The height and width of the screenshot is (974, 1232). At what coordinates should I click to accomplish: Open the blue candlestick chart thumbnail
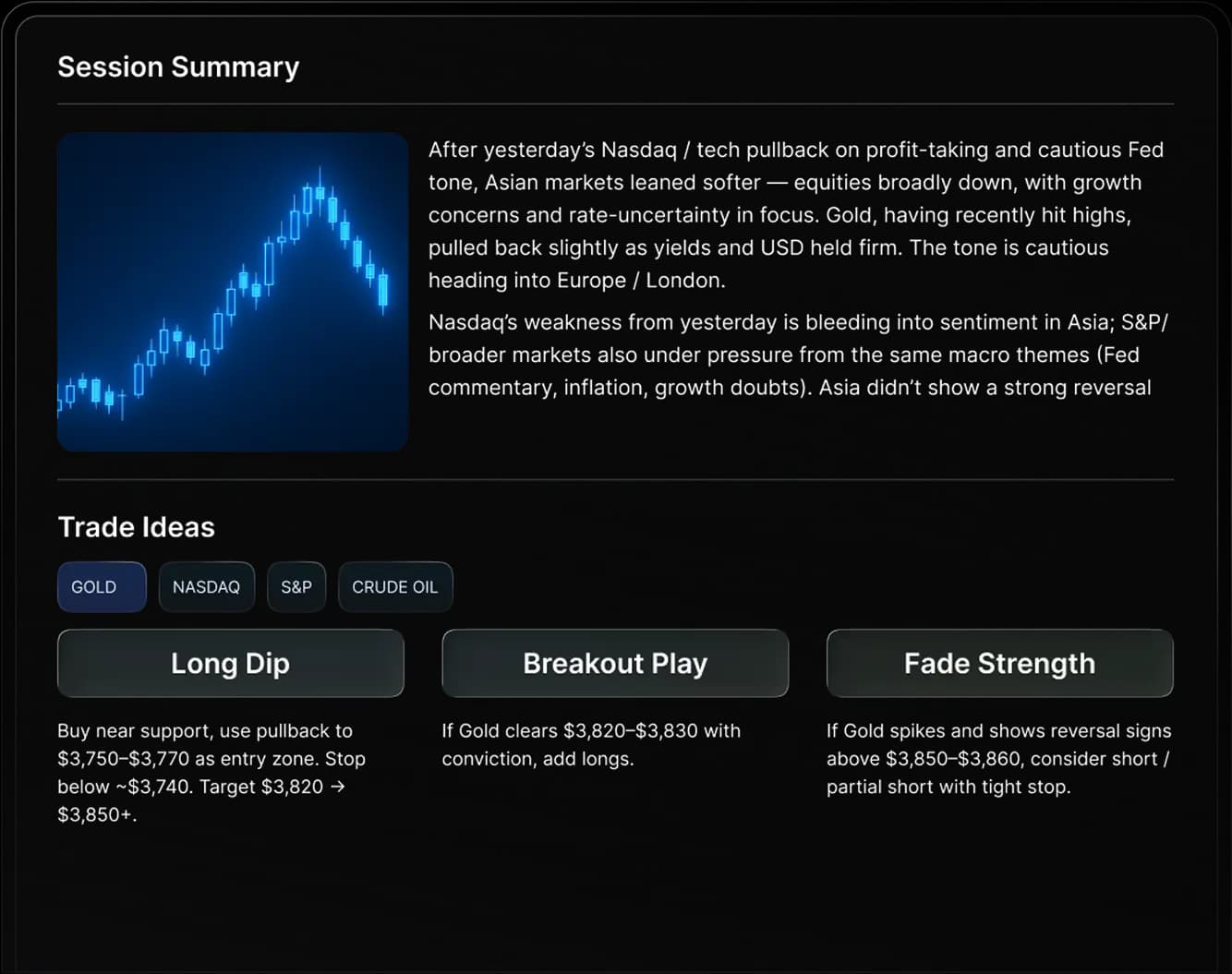(x=233, y=292)
